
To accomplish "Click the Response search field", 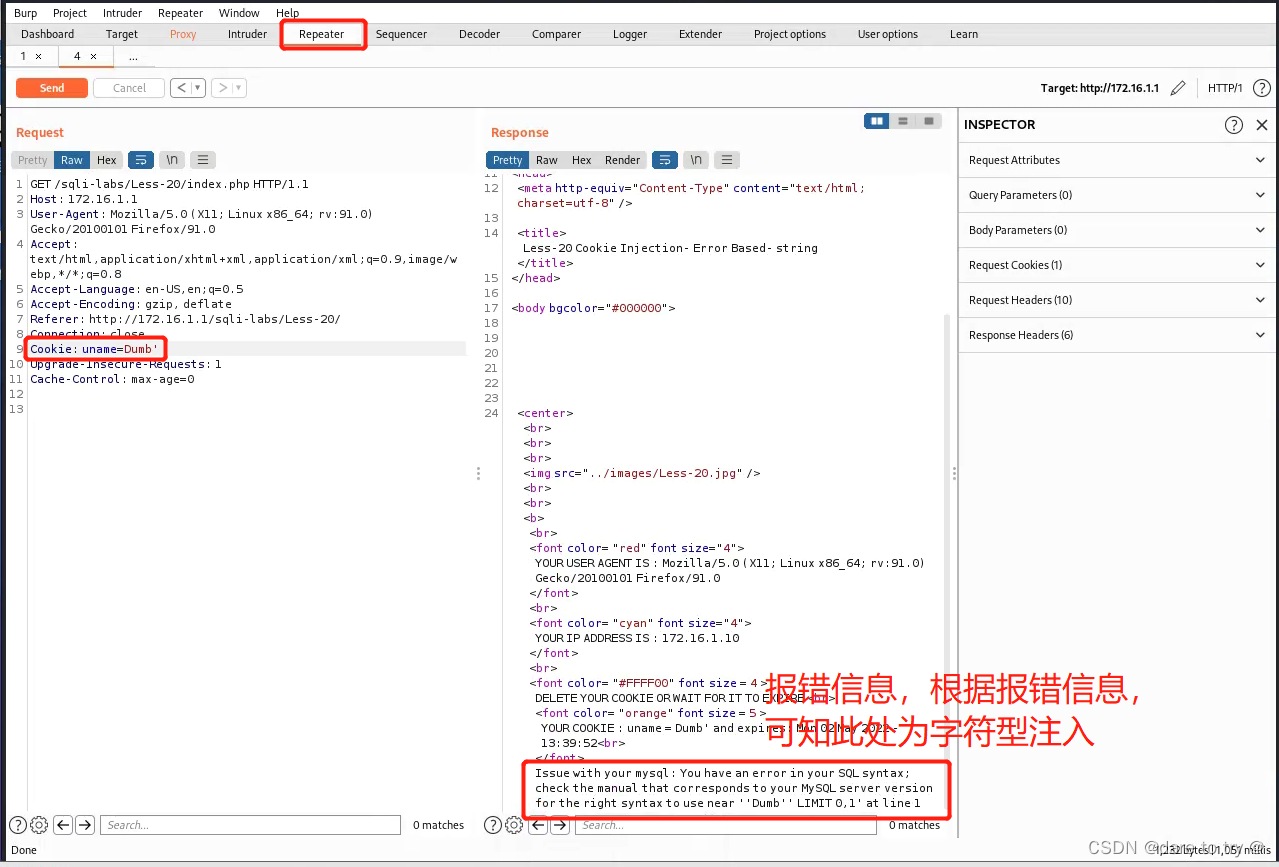I will pyautogui.click(x=725, y=824).
